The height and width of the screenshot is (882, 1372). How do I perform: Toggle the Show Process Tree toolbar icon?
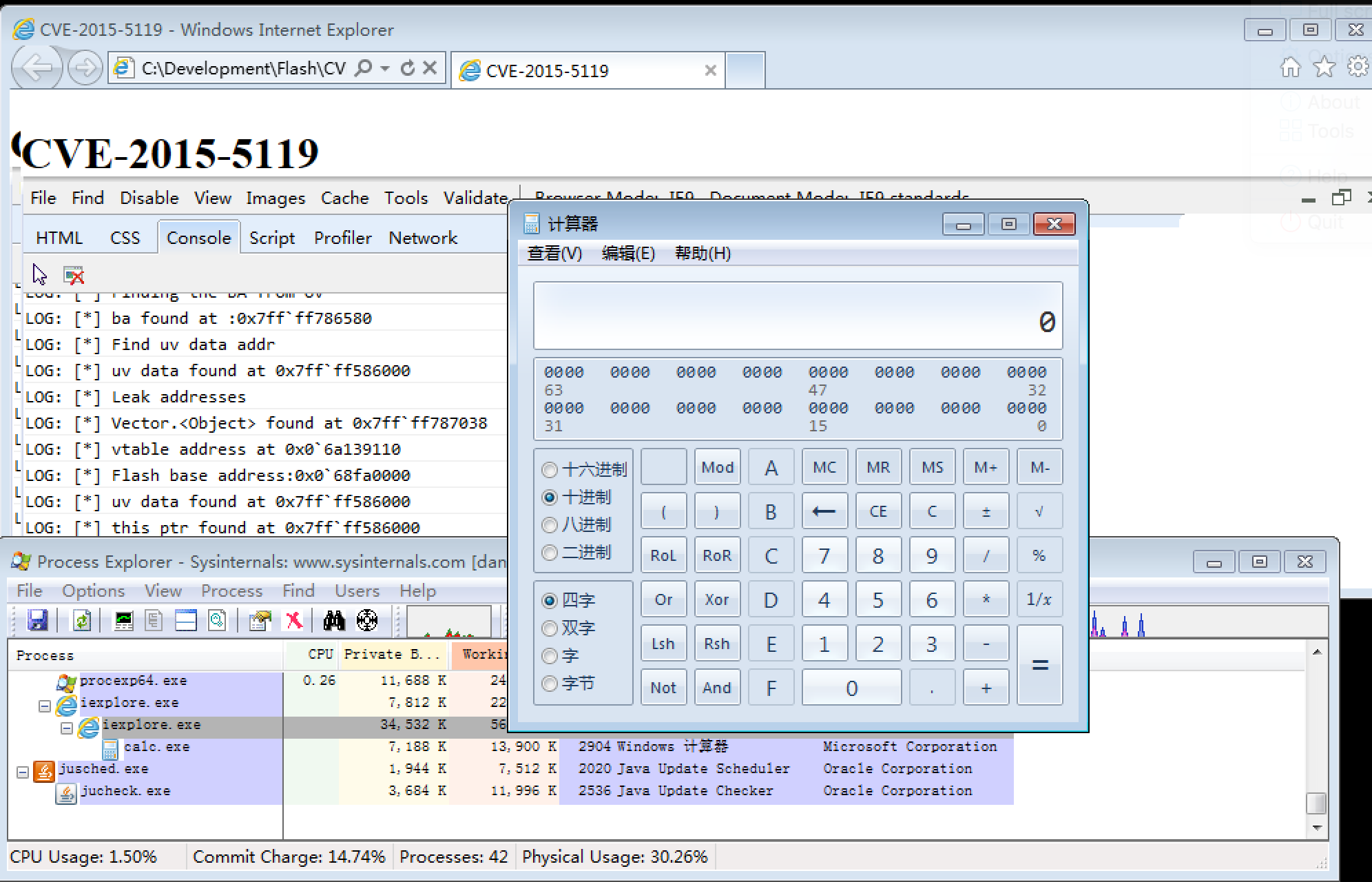pos(154,620)
